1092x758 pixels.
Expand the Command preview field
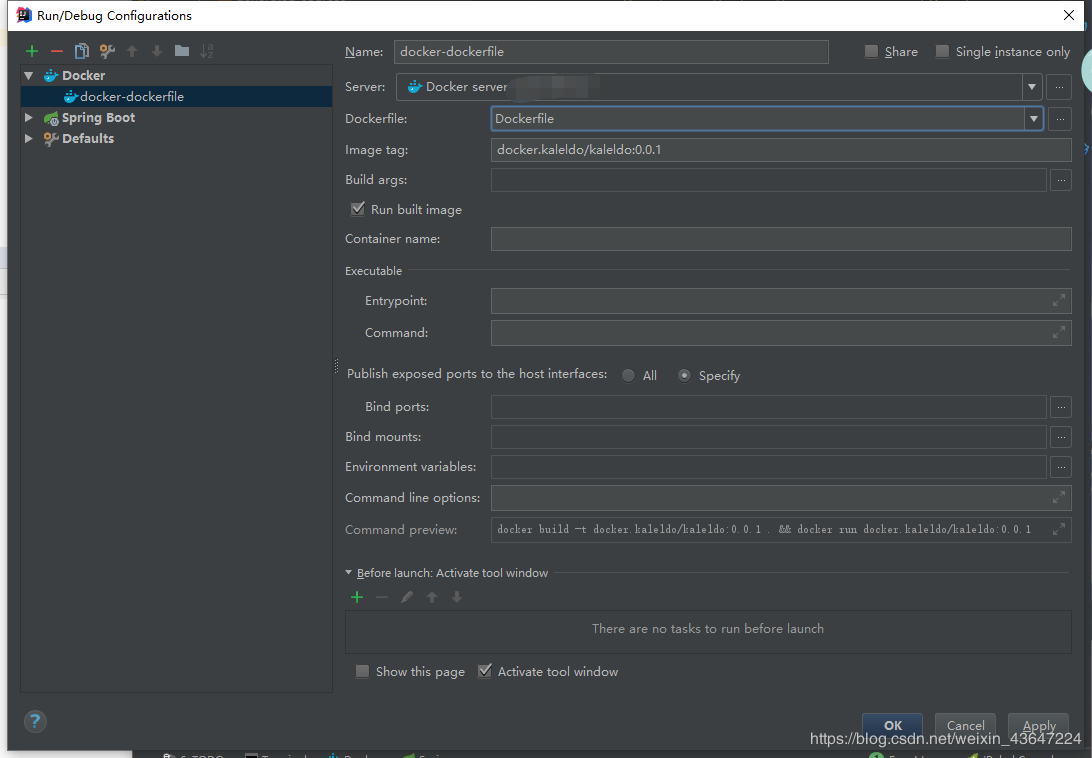1059,529
